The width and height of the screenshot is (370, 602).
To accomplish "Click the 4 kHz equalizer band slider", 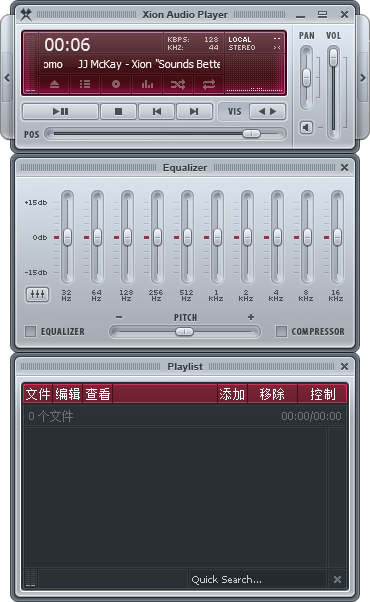I will pyautogui.click(x=277, y=237).
